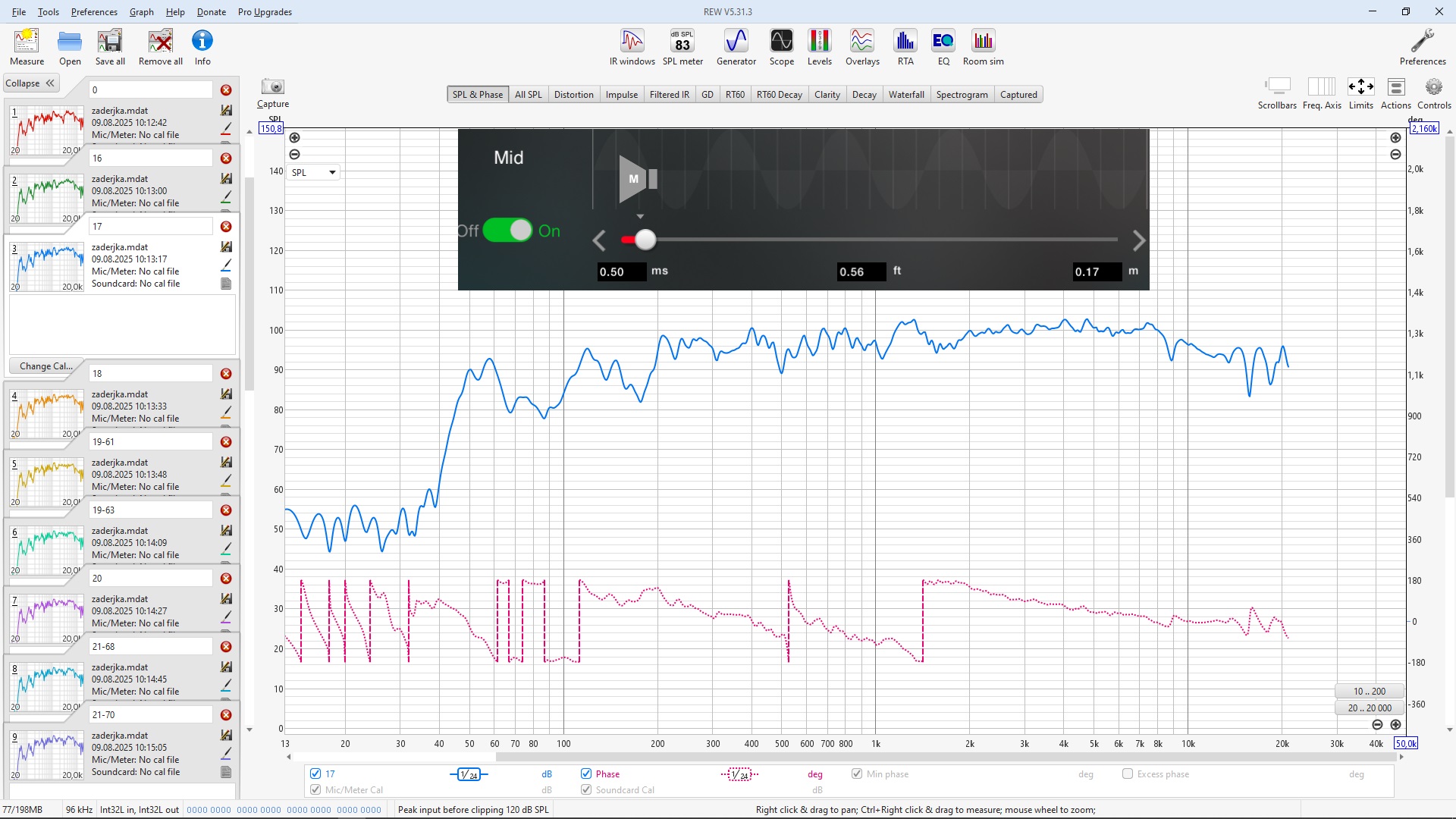Switch to the Waterfall tab
This screenshot has height=819, width=1456.
(x=905, y=95)
